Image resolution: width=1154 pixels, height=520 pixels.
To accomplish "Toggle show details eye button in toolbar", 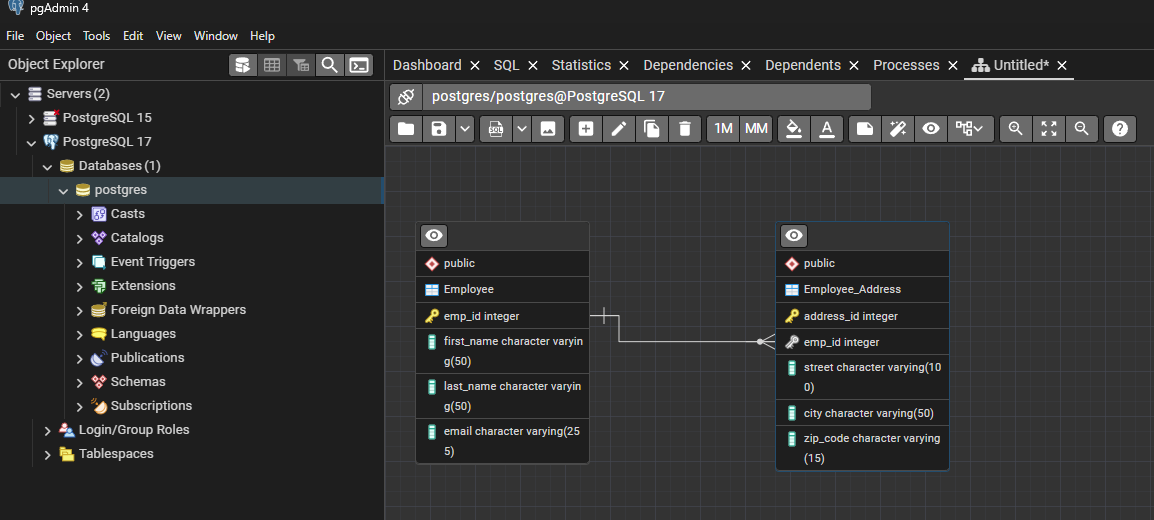I will tap(931, 129).
